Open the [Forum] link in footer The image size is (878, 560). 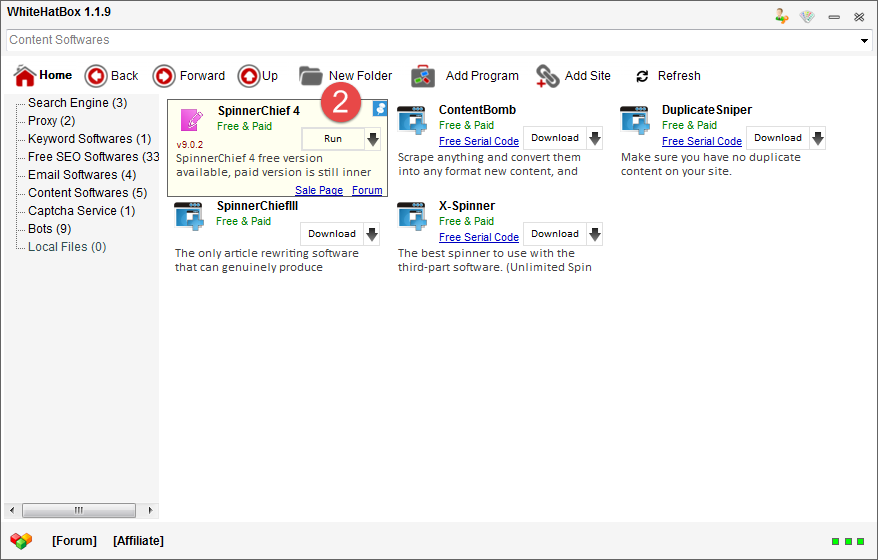pyautogui.click(x=74, y=540)
